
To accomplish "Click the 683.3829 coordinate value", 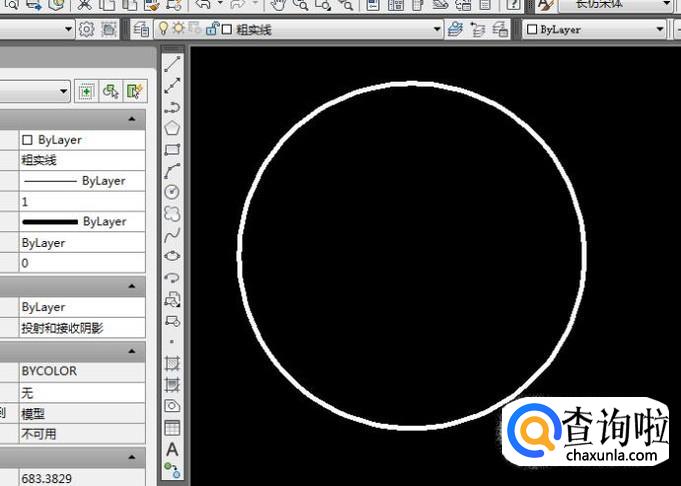I will [82, 478].
